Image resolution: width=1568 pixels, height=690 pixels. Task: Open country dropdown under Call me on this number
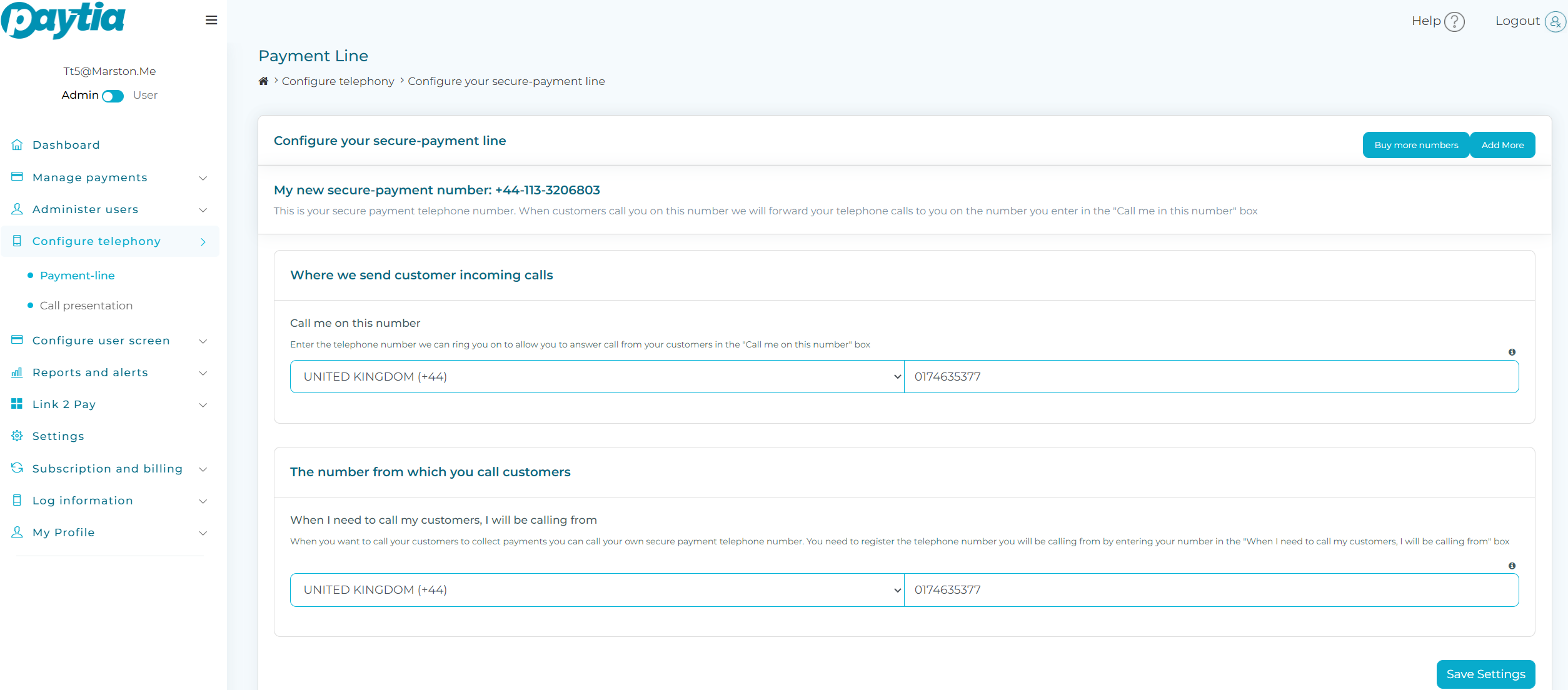pyautogui.click(x=597, y=376)
